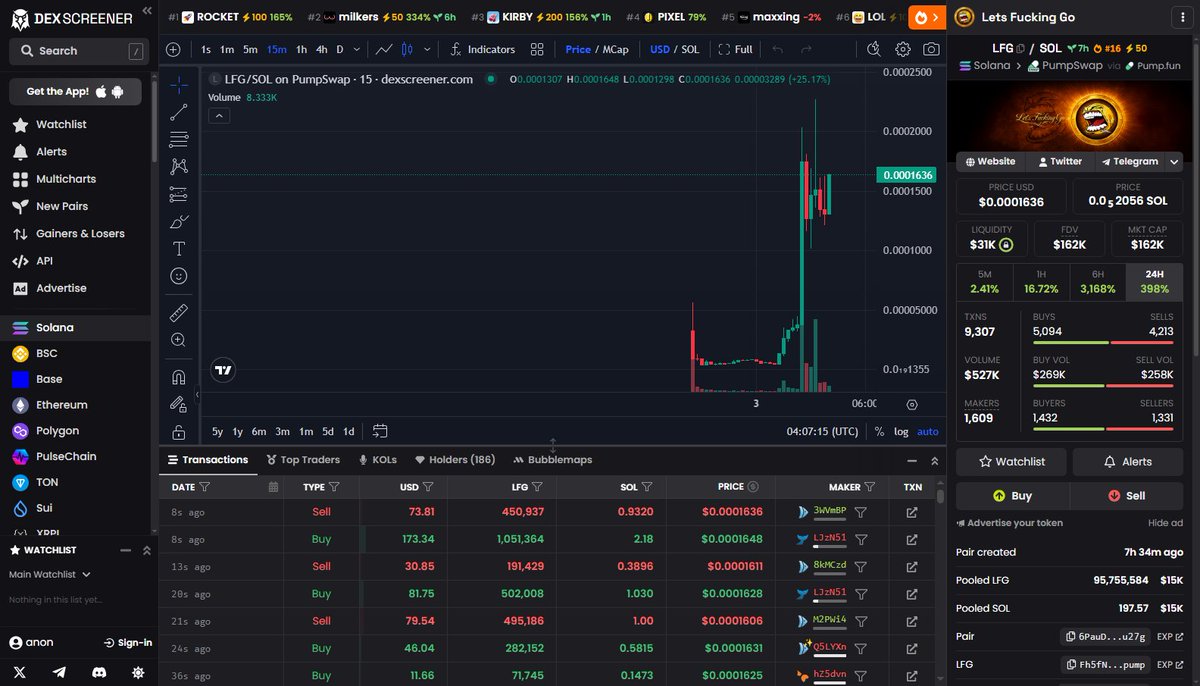1200x686 pixels.
Task: Toggle chart display to MCap
Action: pyautogui.click(x=615, y=49)
